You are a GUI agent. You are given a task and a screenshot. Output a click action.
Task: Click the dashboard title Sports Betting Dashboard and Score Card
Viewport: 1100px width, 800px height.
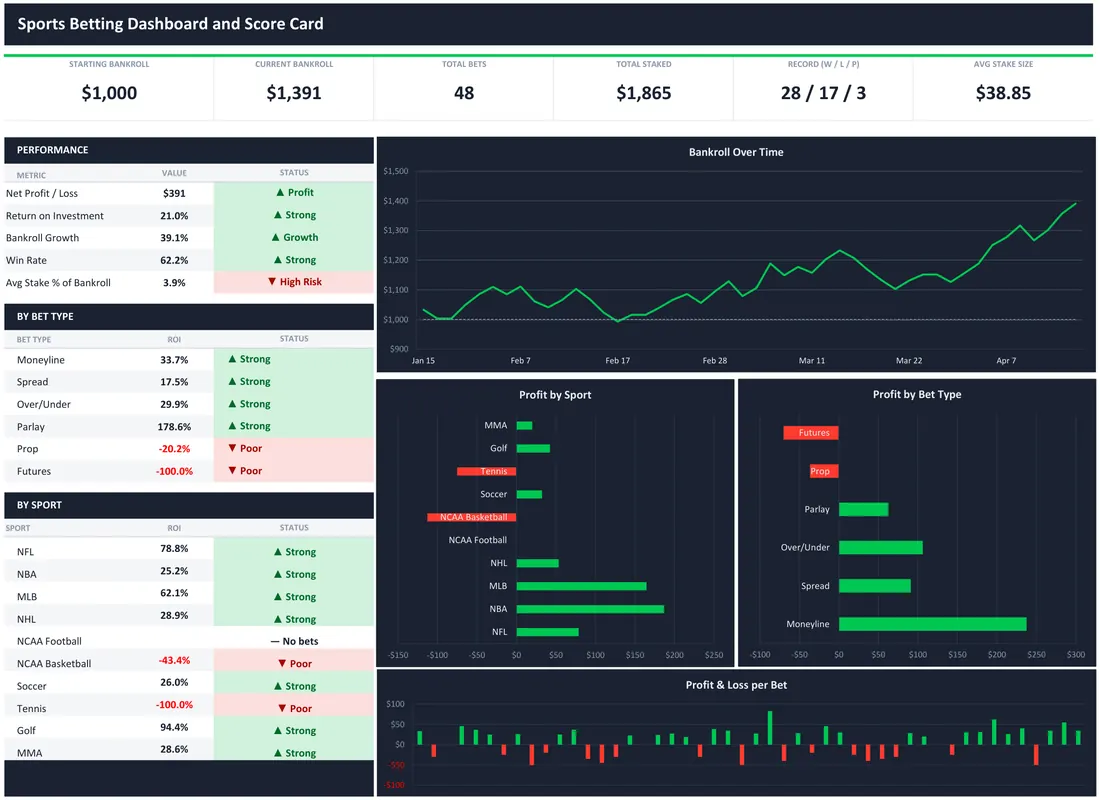[170, 24]
